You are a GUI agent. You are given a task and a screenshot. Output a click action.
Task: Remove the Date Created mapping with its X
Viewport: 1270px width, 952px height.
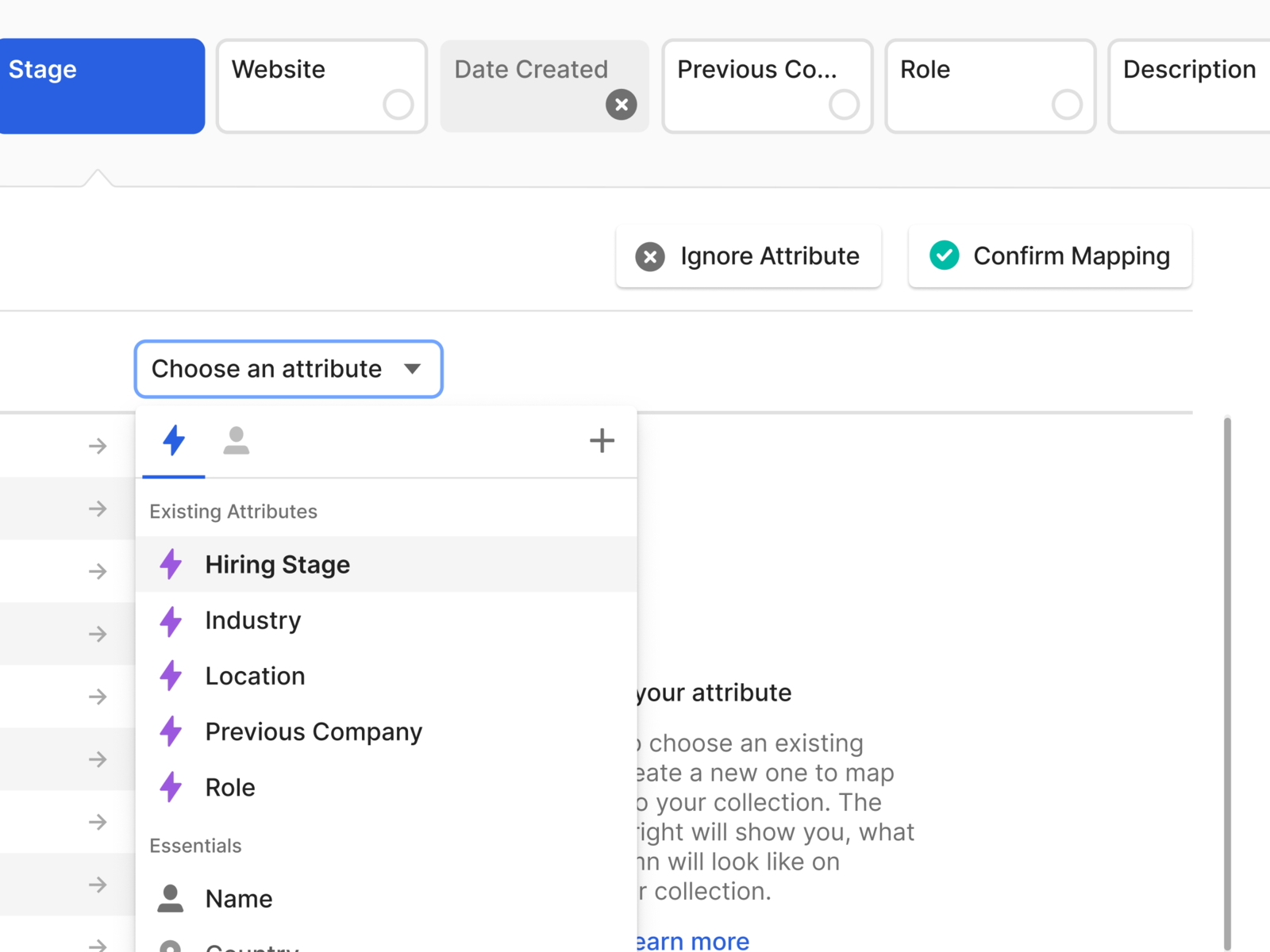[x=622, y=104]
